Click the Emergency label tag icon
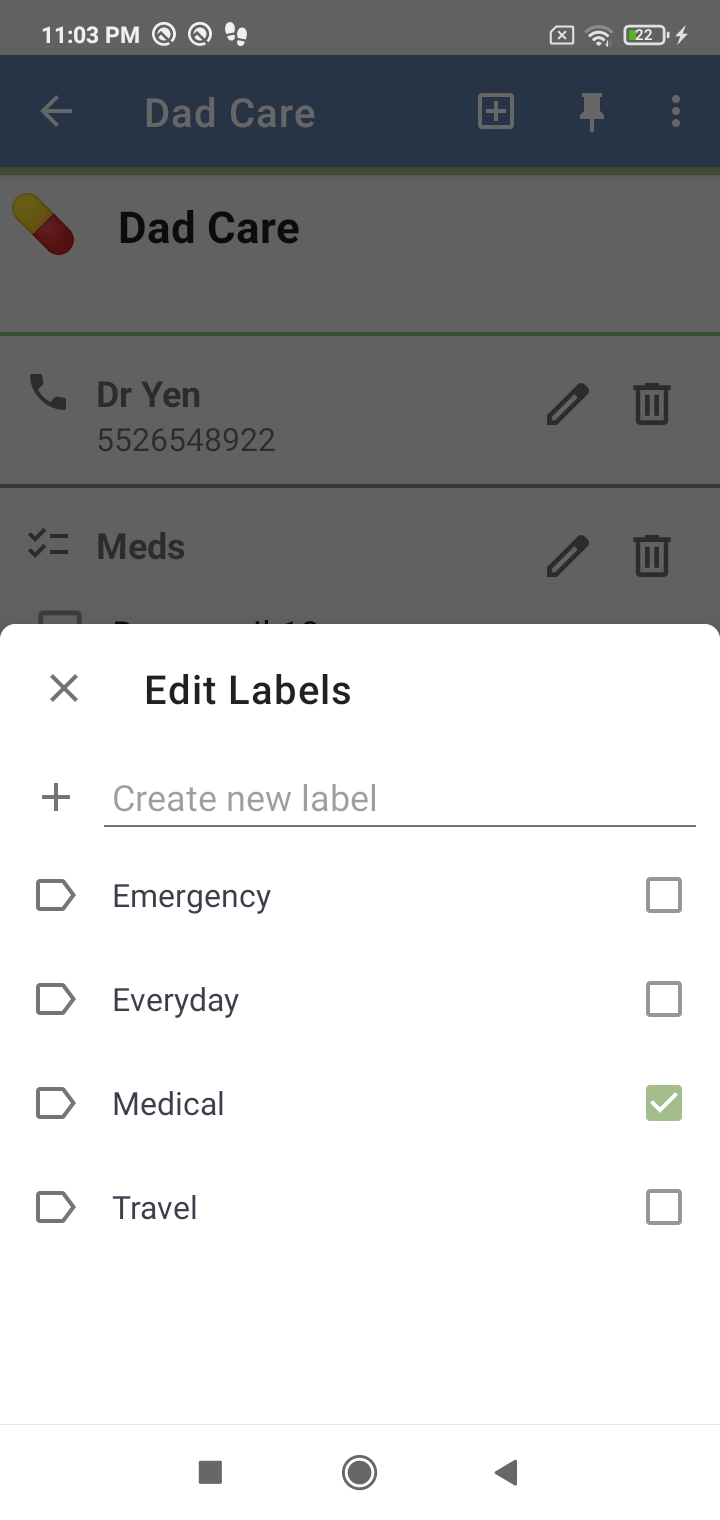Image resolution: width=720 pixels, height=1520 pixels. tap(56, 895)
